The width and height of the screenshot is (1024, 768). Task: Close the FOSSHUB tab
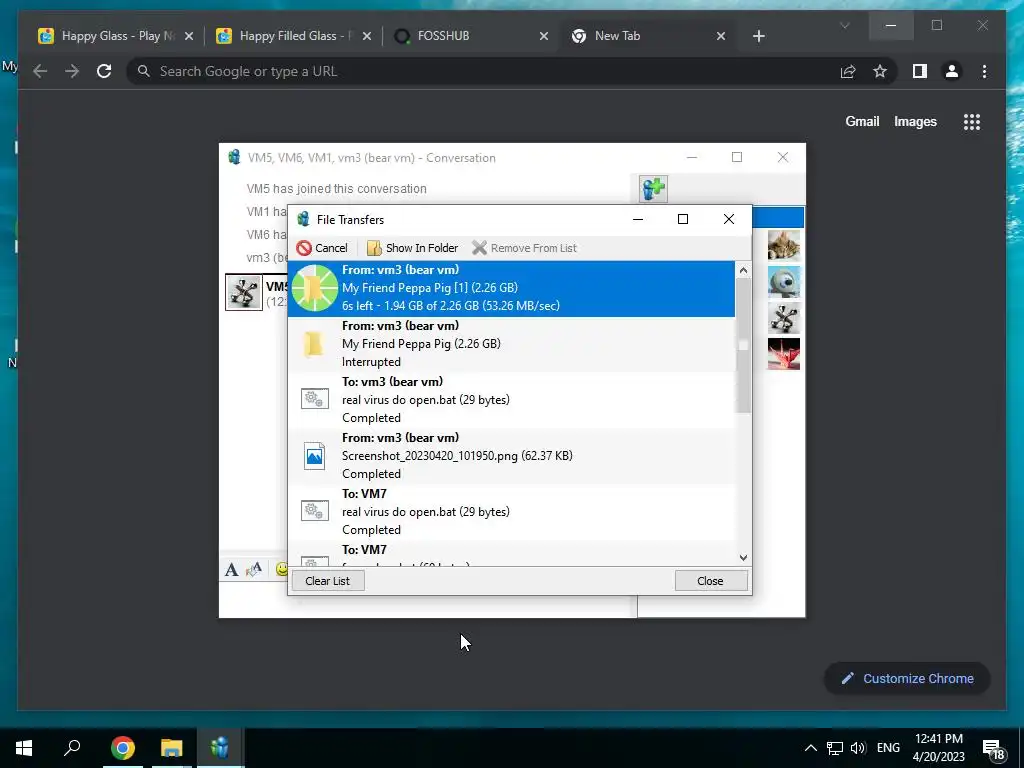point(543,36)
